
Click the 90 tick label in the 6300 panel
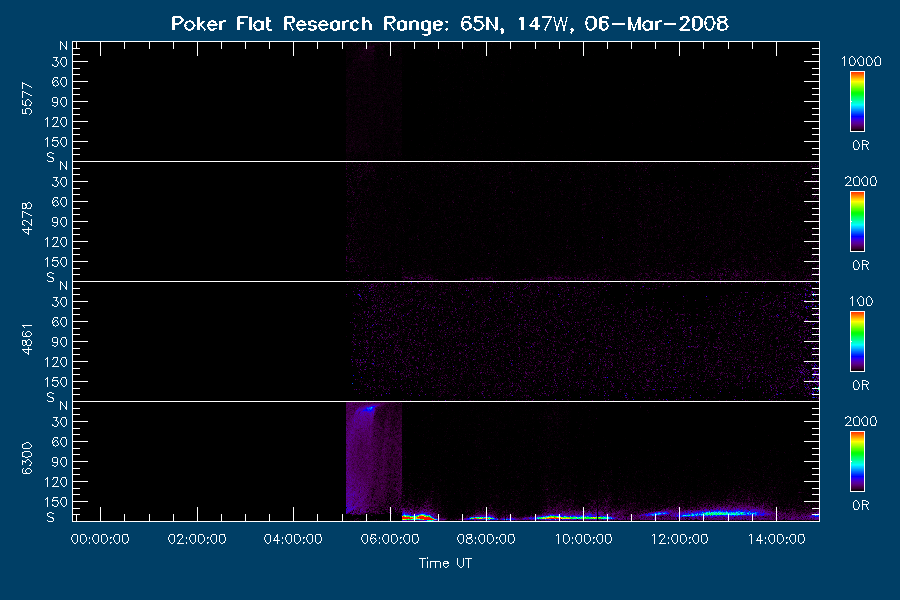click(60, 462)
